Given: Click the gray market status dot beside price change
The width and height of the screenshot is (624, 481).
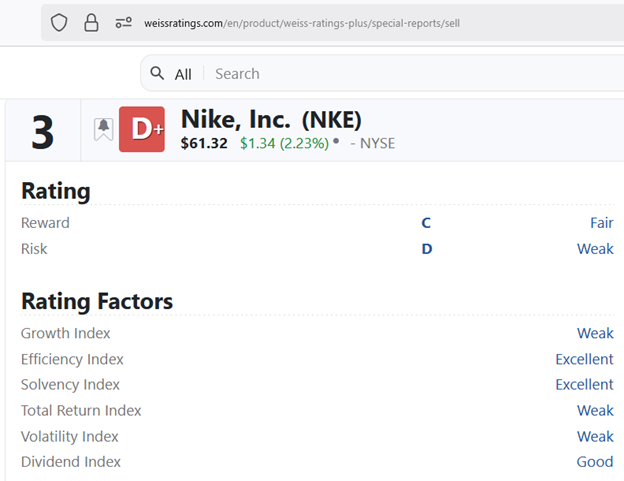Looking at the screenshot, I should click(336, 140).
